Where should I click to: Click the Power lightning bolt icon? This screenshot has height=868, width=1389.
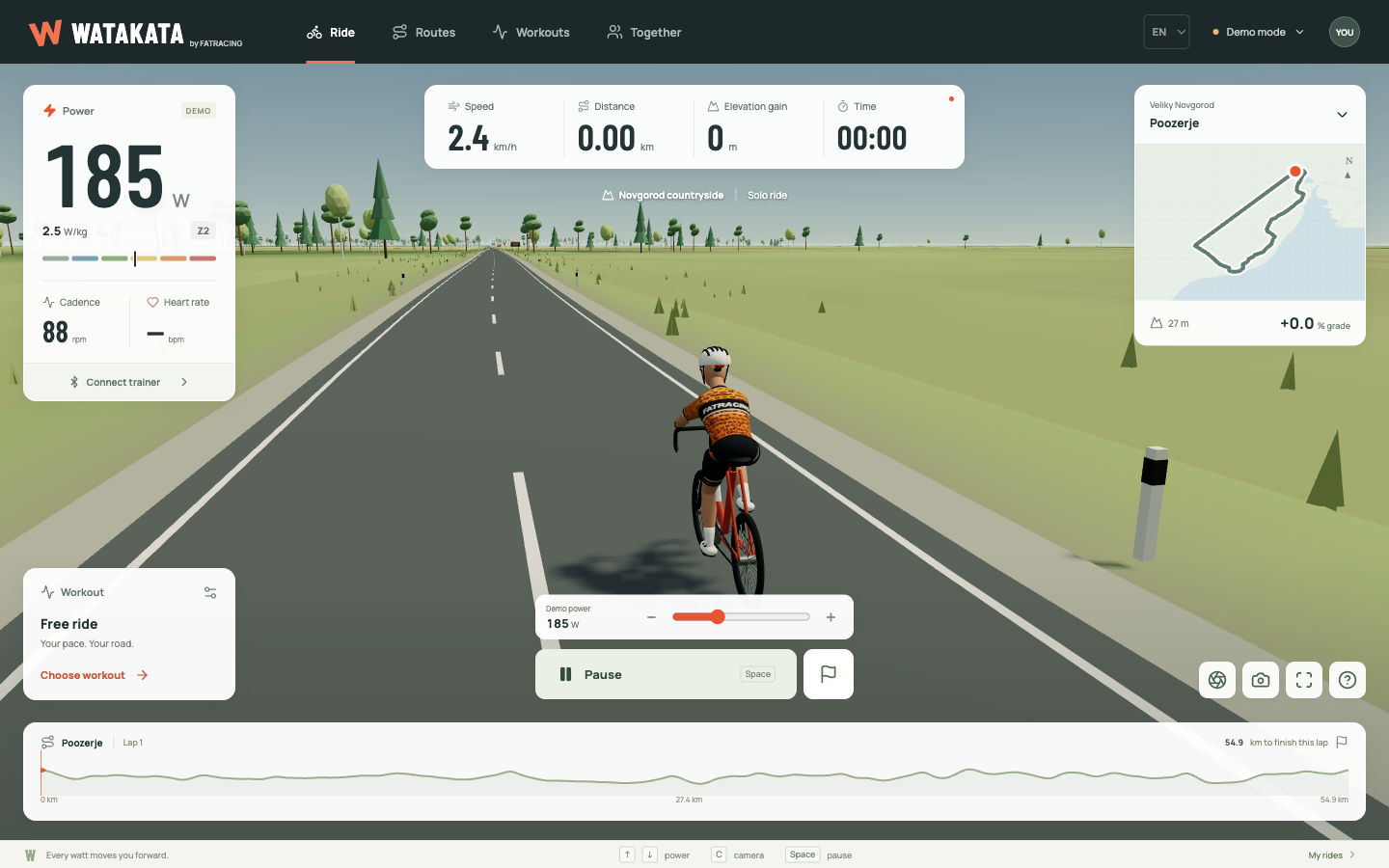(49, 111)
